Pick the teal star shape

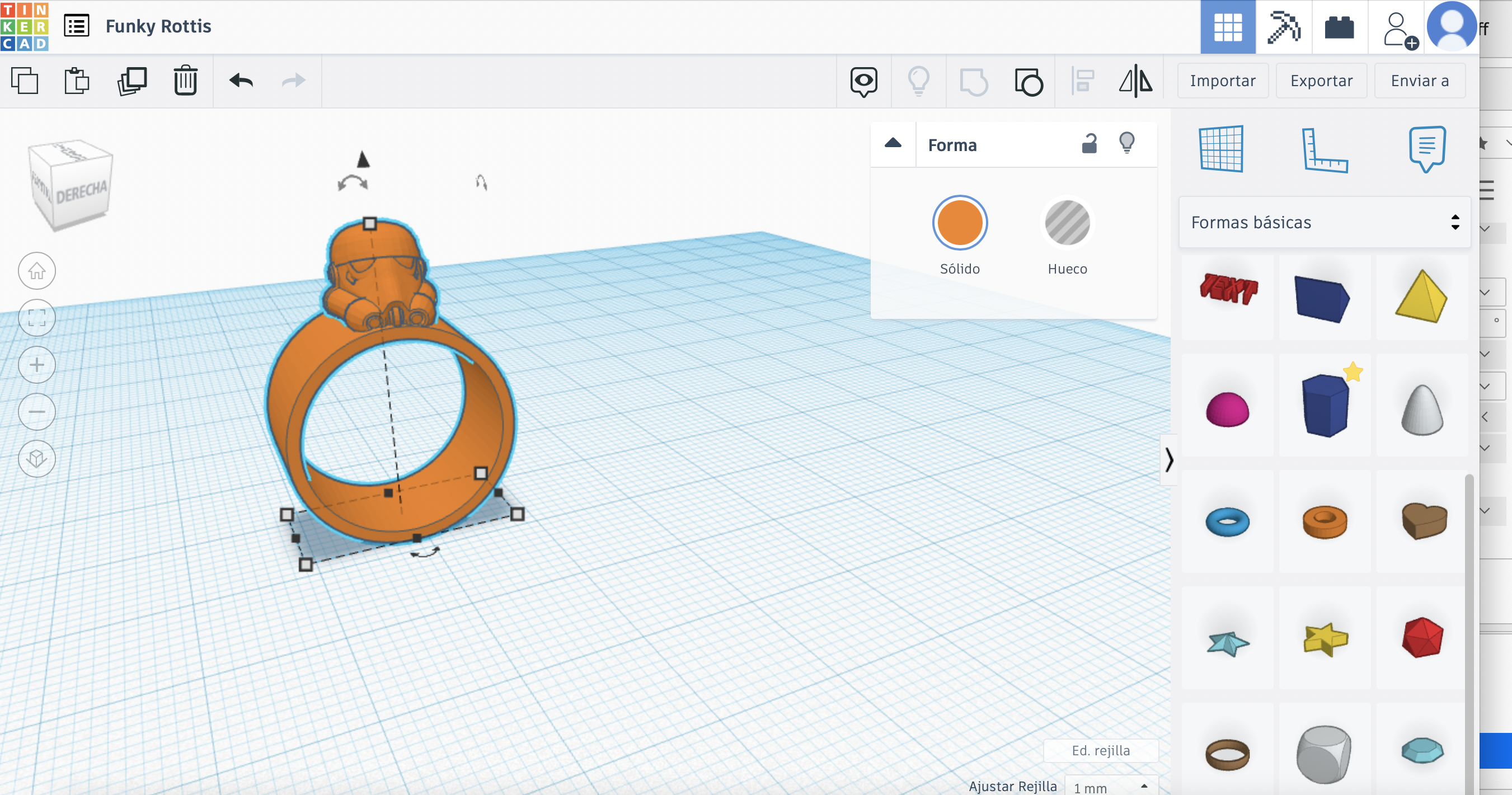(1228, 643)
